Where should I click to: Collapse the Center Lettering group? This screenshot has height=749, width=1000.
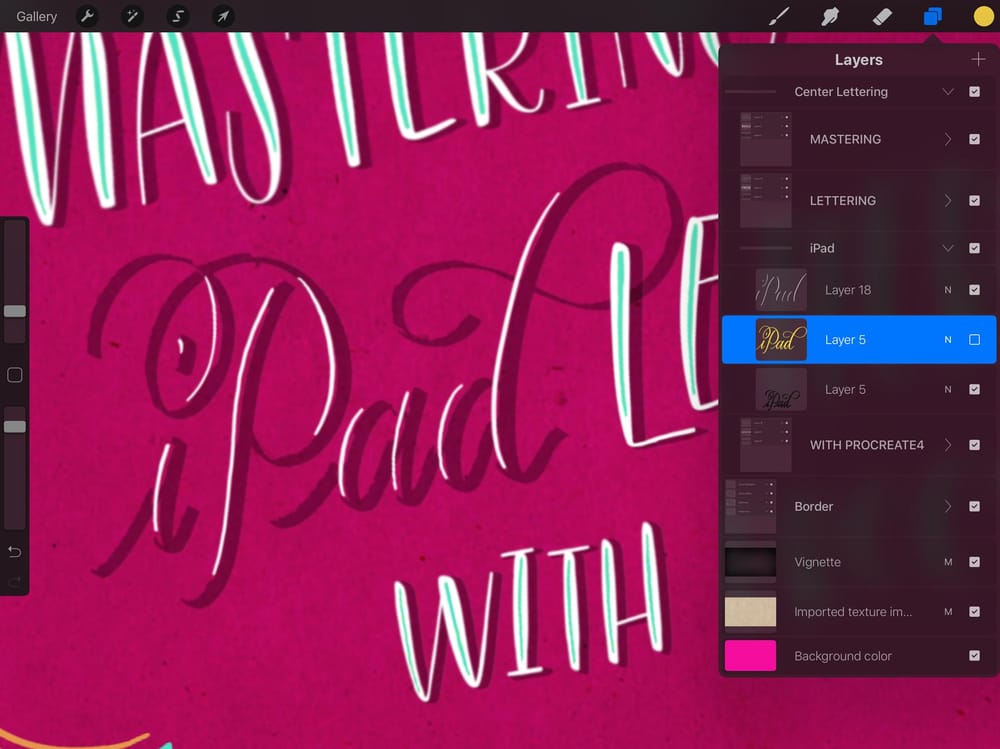948,91
